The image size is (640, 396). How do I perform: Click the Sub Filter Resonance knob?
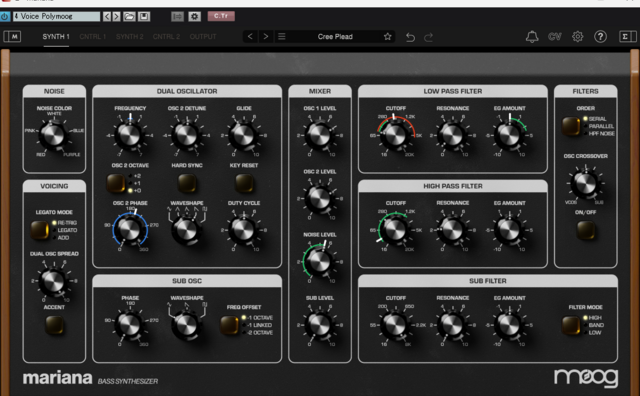tap(452, 325)
